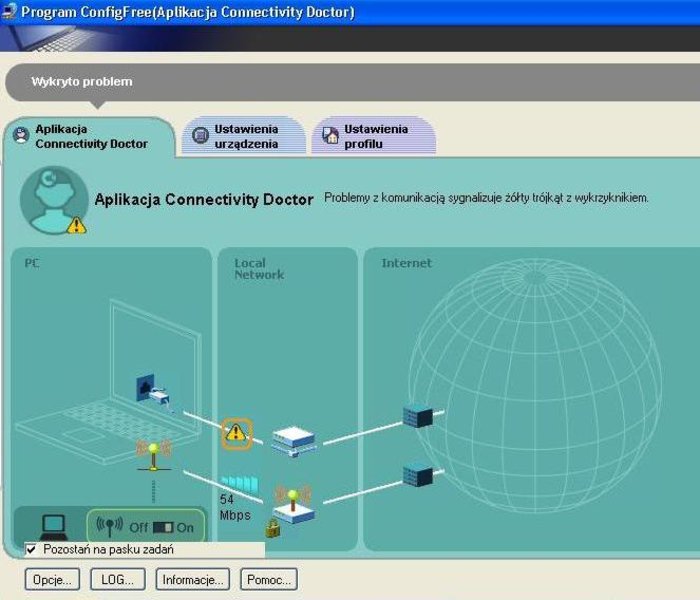Click the 'PC' panel heading
Screen dimensions: 700x600
point(32,263)
